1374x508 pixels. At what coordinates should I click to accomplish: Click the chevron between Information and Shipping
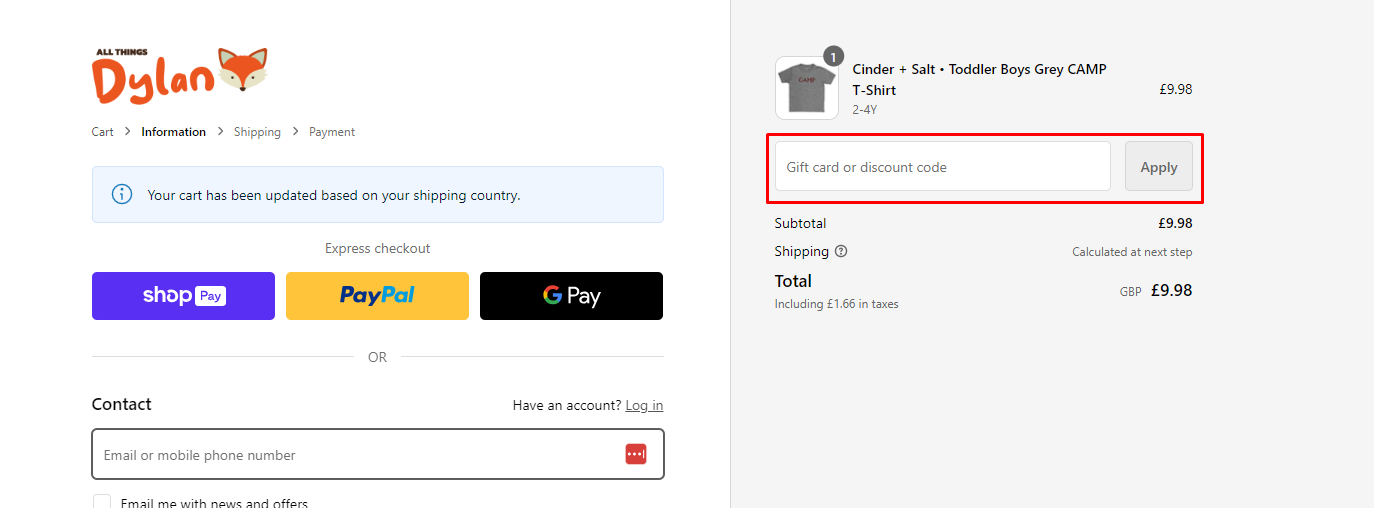tap(220, 132)
